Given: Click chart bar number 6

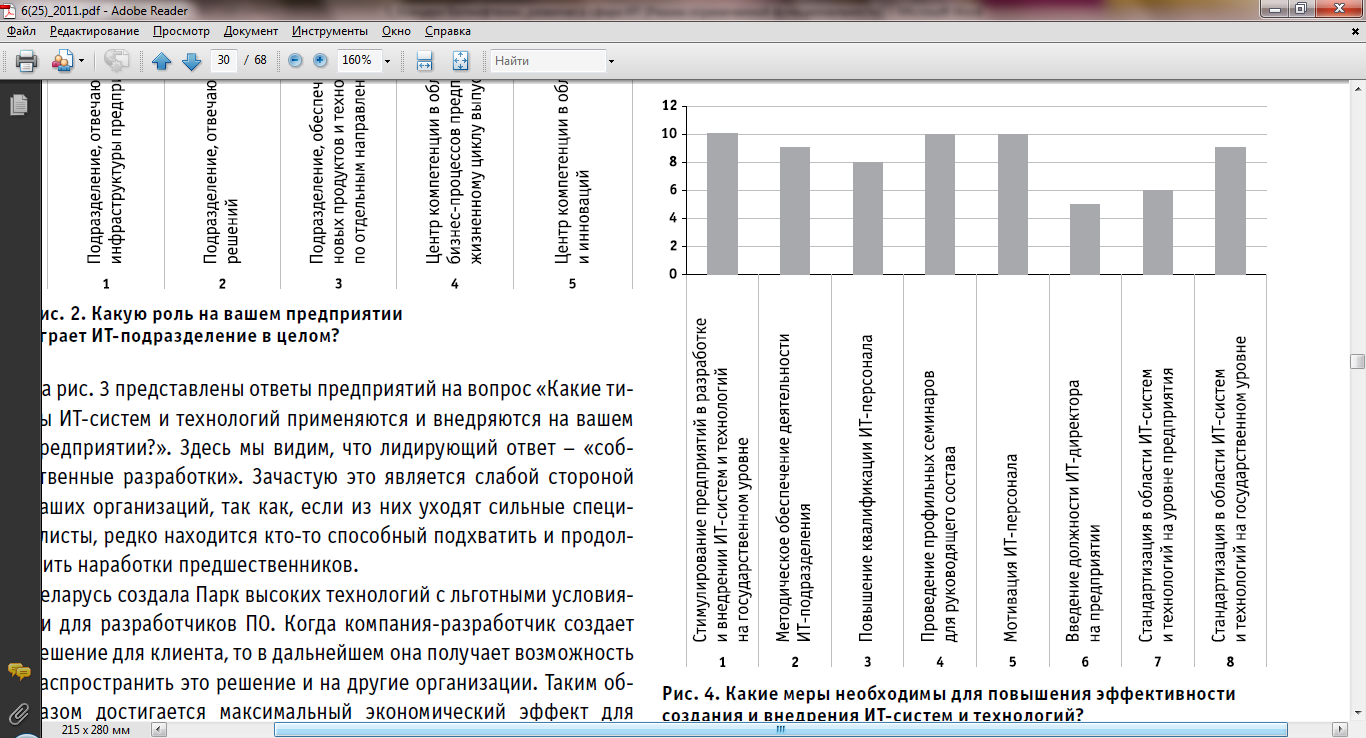Looking at the screenshot, I should click(x=1085, y=239).
